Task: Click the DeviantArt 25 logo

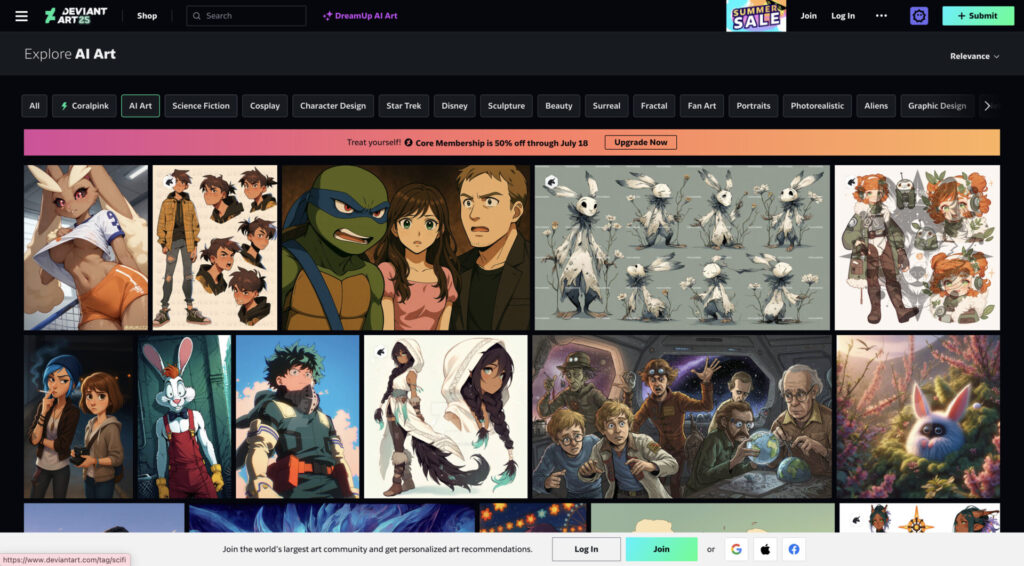Action: [76, 16]
